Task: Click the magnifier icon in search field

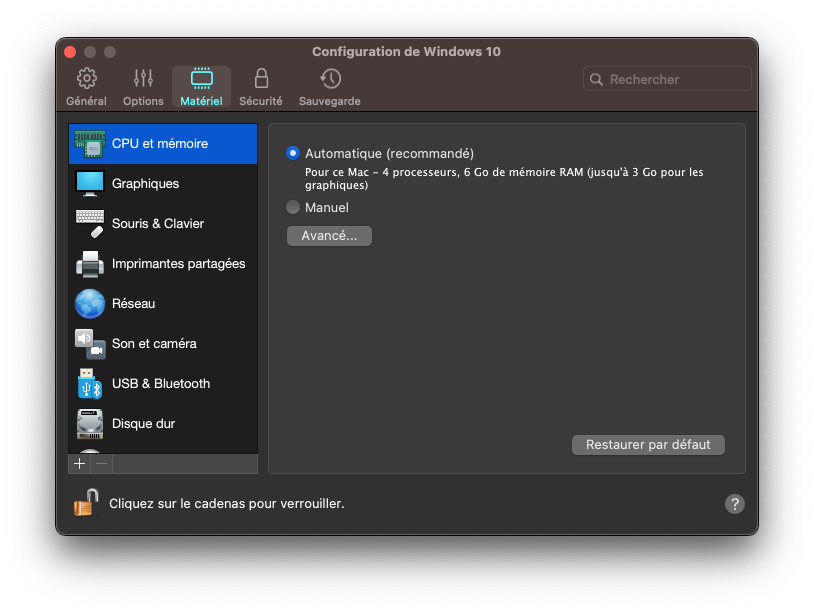Action: pyautogui.click(x=596, y=79)
